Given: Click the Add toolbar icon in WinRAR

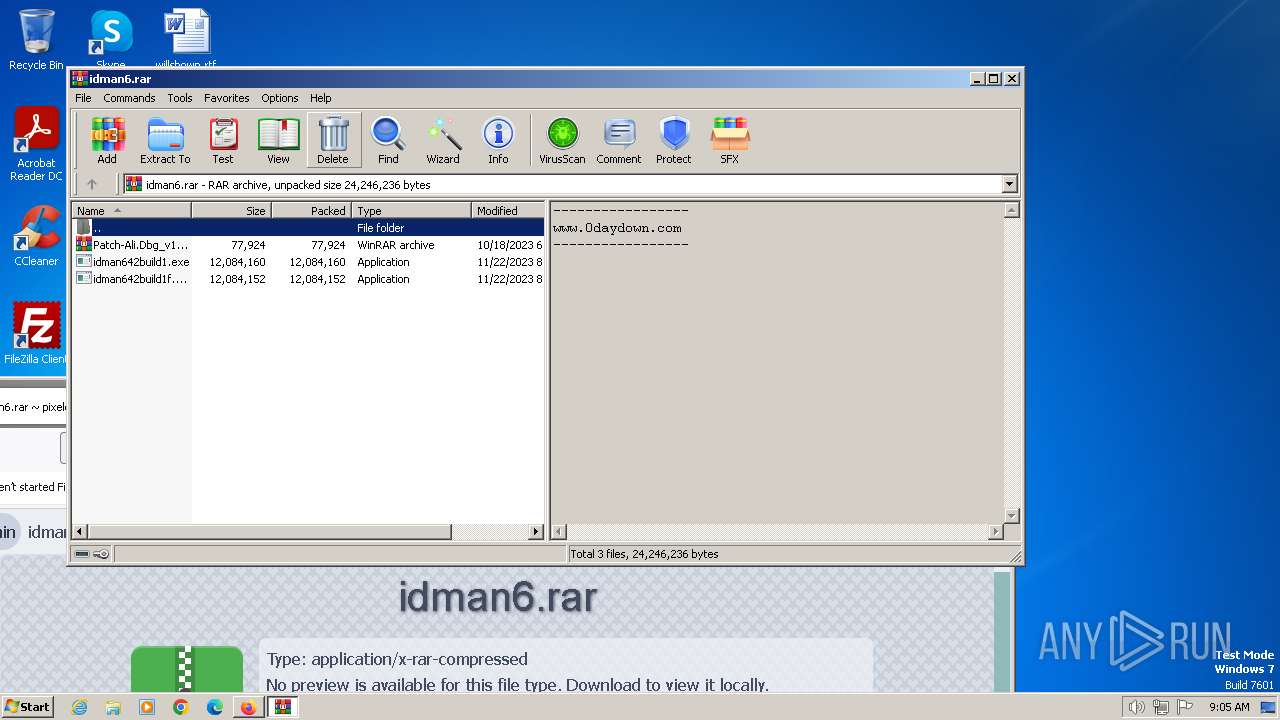Looking at the screenshot, I should (x=107, y=140).
